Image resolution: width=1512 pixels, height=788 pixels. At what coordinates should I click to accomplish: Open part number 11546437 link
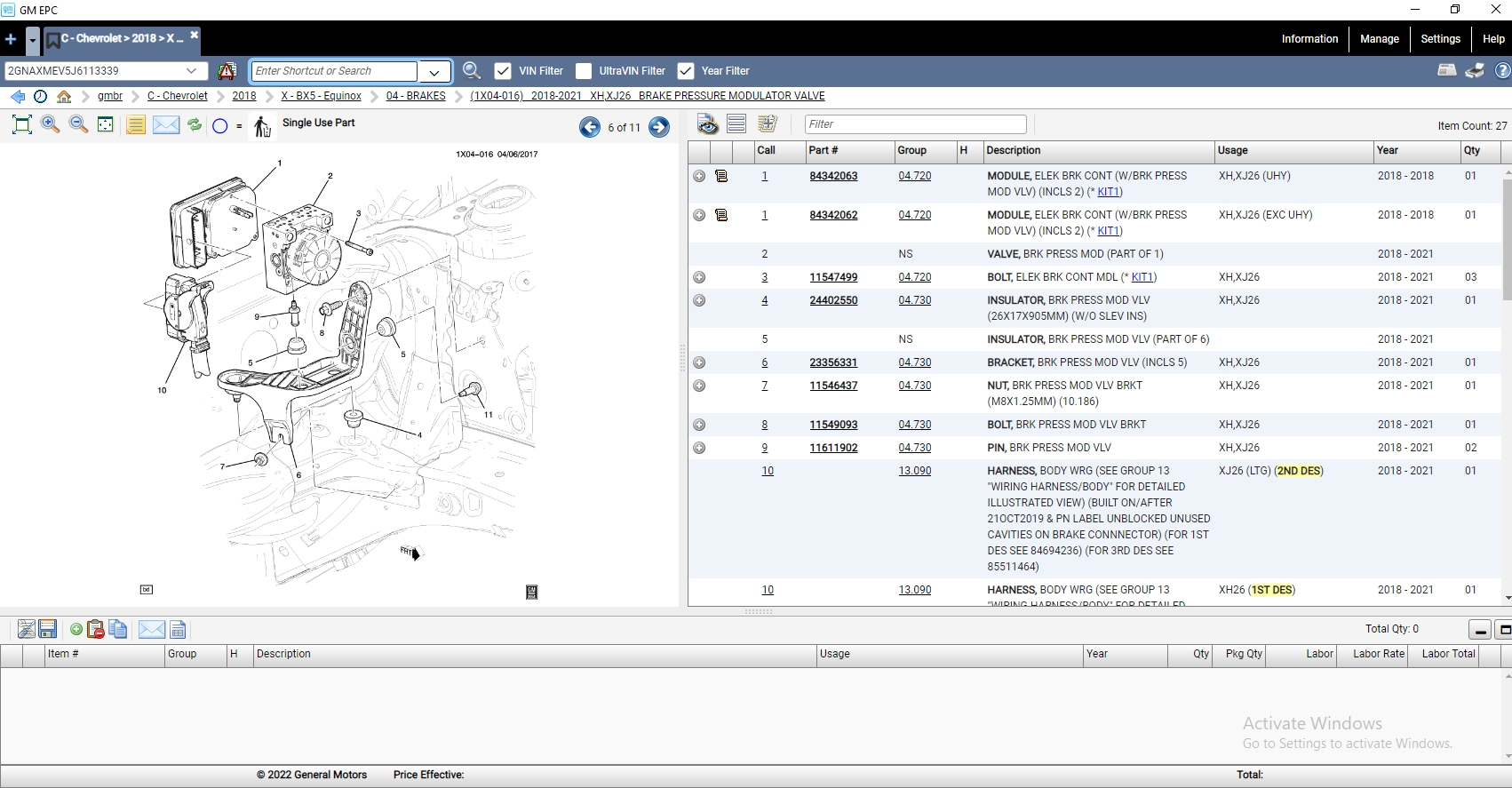pyautogui.click(x=833, y=386)
